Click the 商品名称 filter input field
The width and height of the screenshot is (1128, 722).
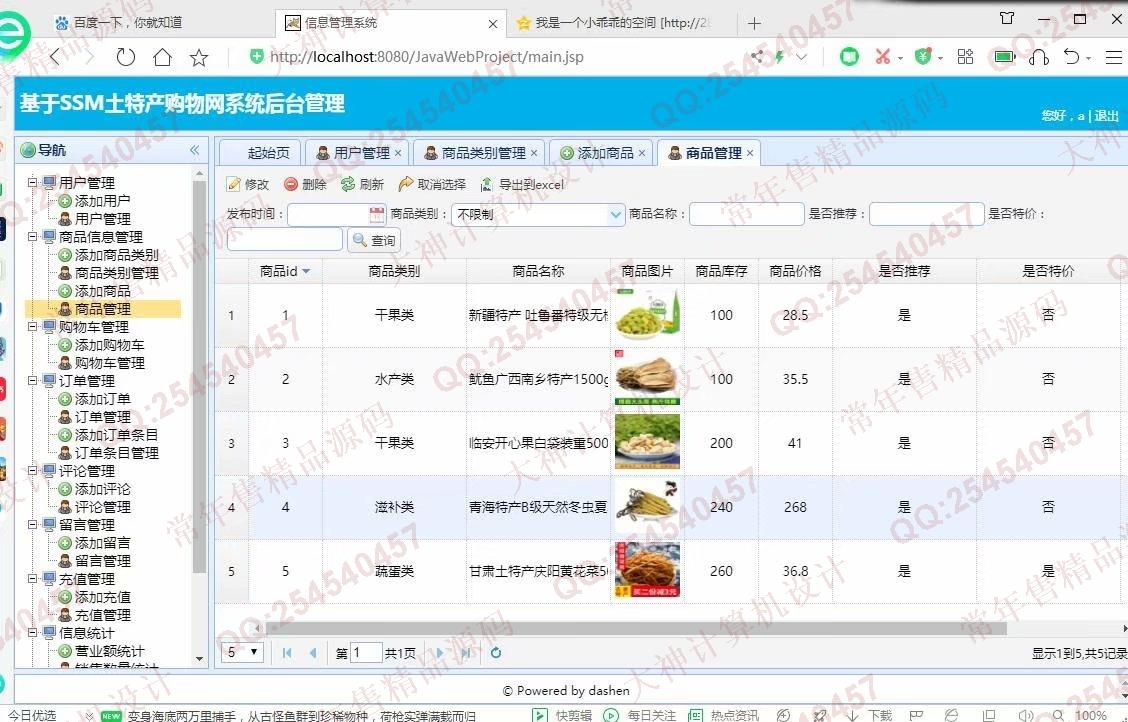(x=746, y=214)
